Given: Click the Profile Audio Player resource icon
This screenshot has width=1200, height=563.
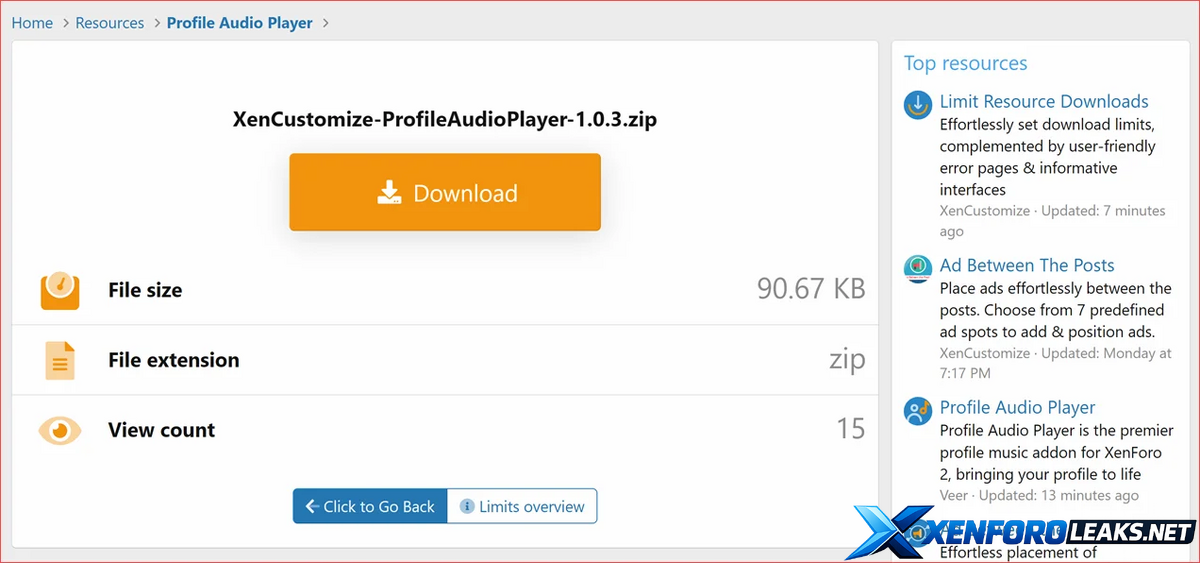Looking at the screenshot, I should tap(918, 411).
